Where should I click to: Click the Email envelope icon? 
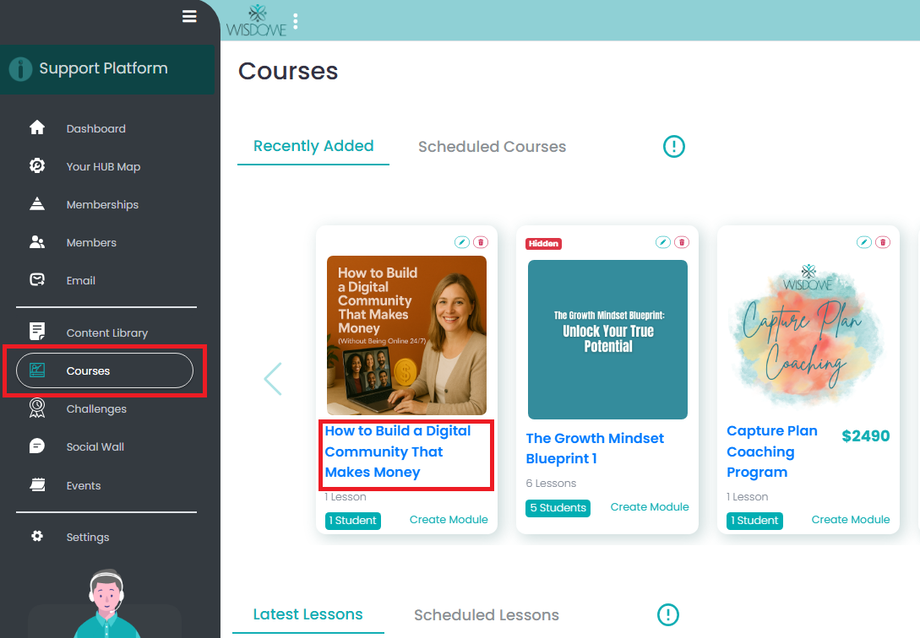click(37, 280)
